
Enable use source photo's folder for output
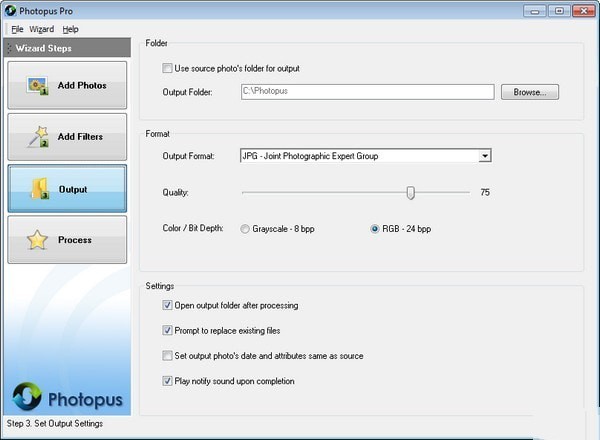pyautogui.click(x=167, y=68)
